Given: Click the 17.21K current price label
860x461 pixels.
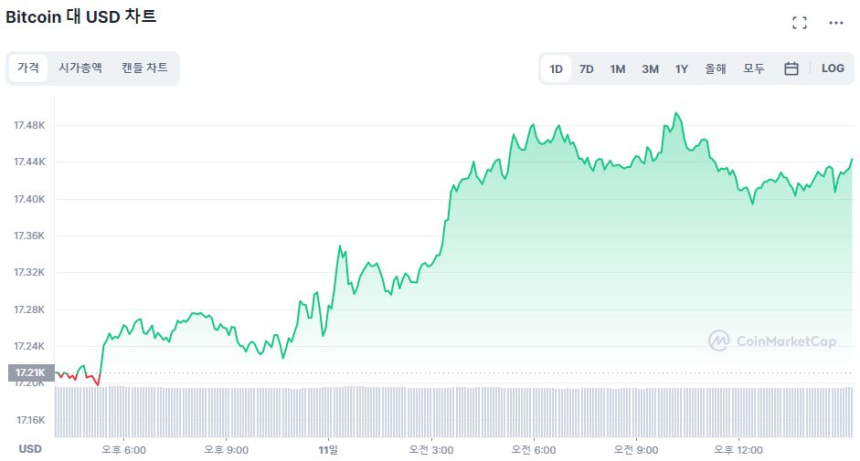Looking at the screenshot, I should (29, 373).
